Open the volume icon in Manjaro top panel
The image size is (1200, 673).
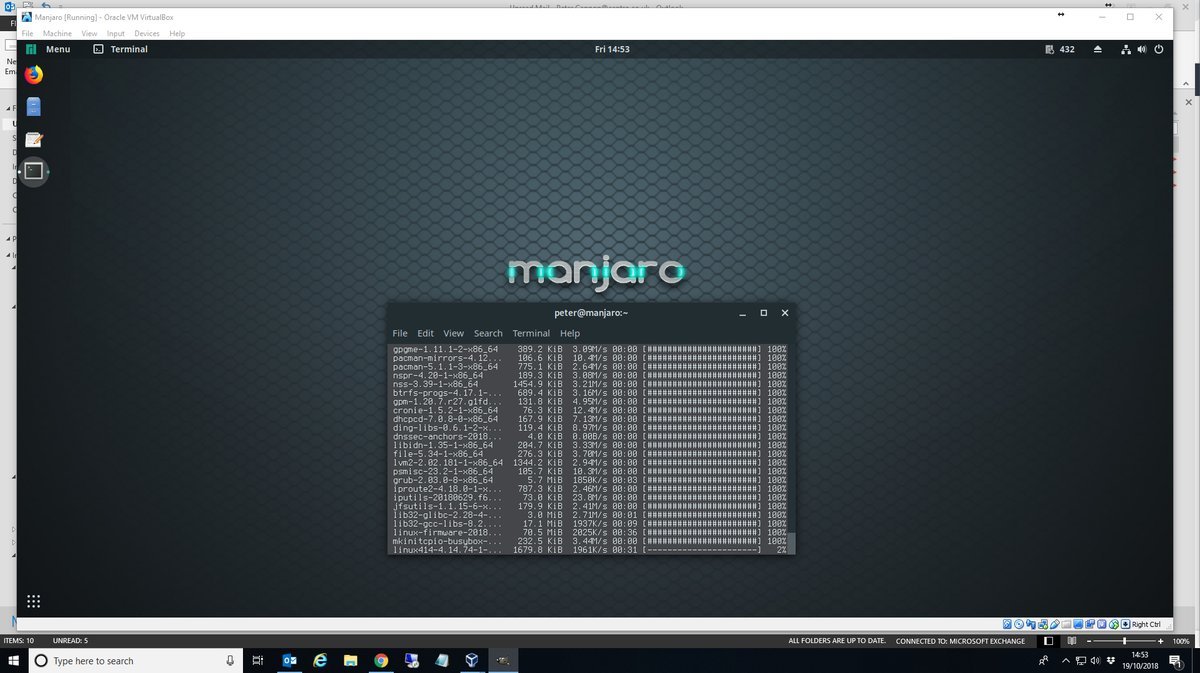(x=1141, y=49)
